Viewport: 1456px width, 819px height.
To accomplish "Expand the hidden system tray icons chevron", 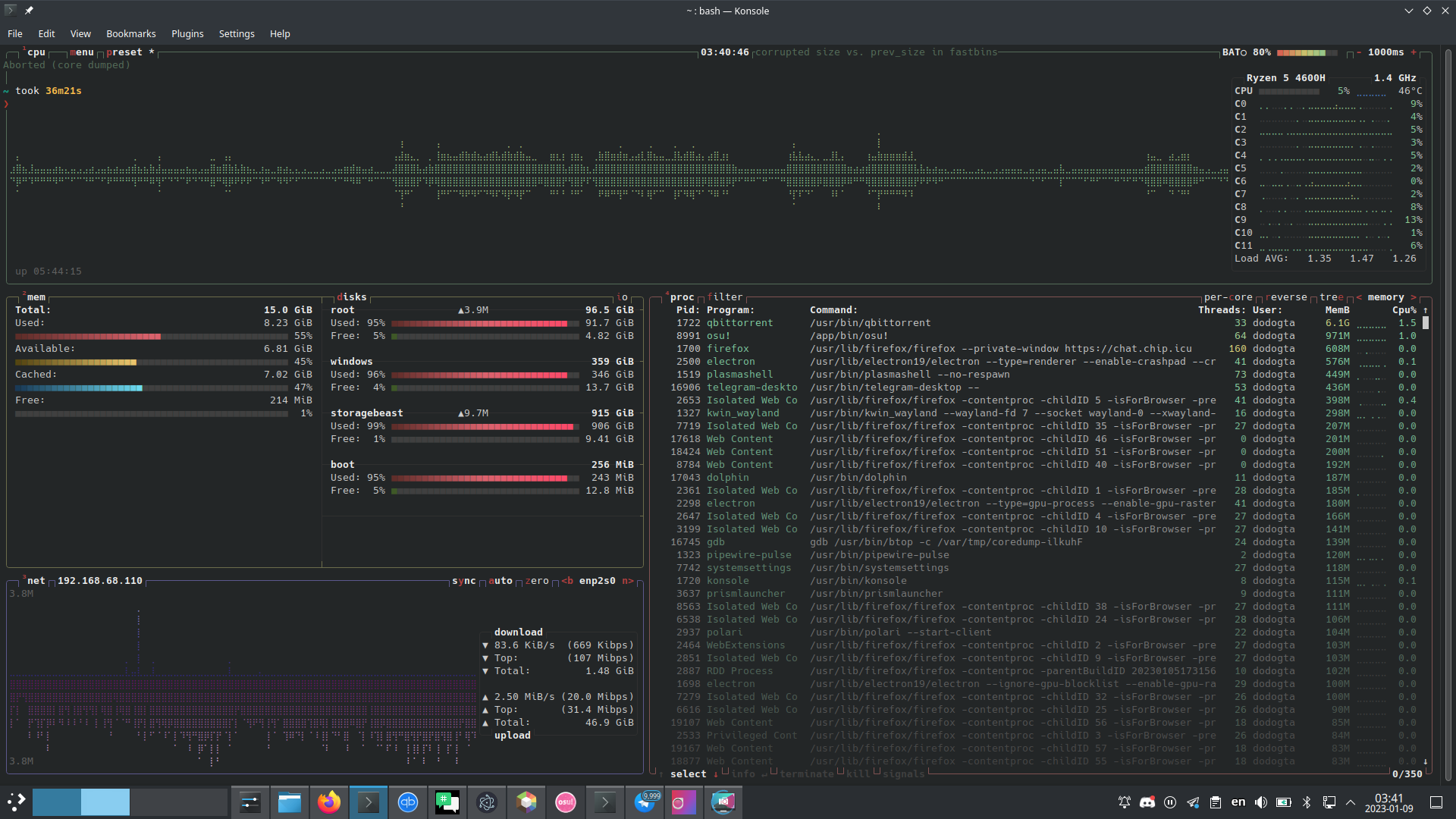I will (1351, 802).
